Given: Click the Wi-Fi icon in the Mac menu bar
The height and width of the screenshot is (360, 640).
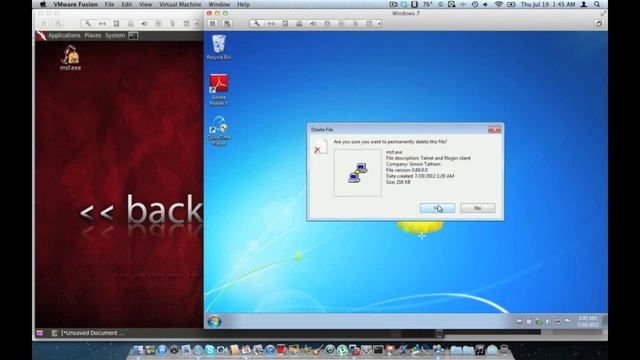Looking at the screenshot, I should [498, 4].
